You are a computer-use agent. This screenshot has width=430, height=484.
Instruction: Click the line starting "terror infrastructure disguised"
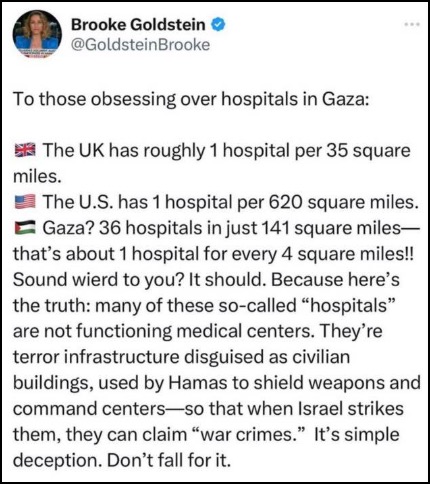pos(182,357)
